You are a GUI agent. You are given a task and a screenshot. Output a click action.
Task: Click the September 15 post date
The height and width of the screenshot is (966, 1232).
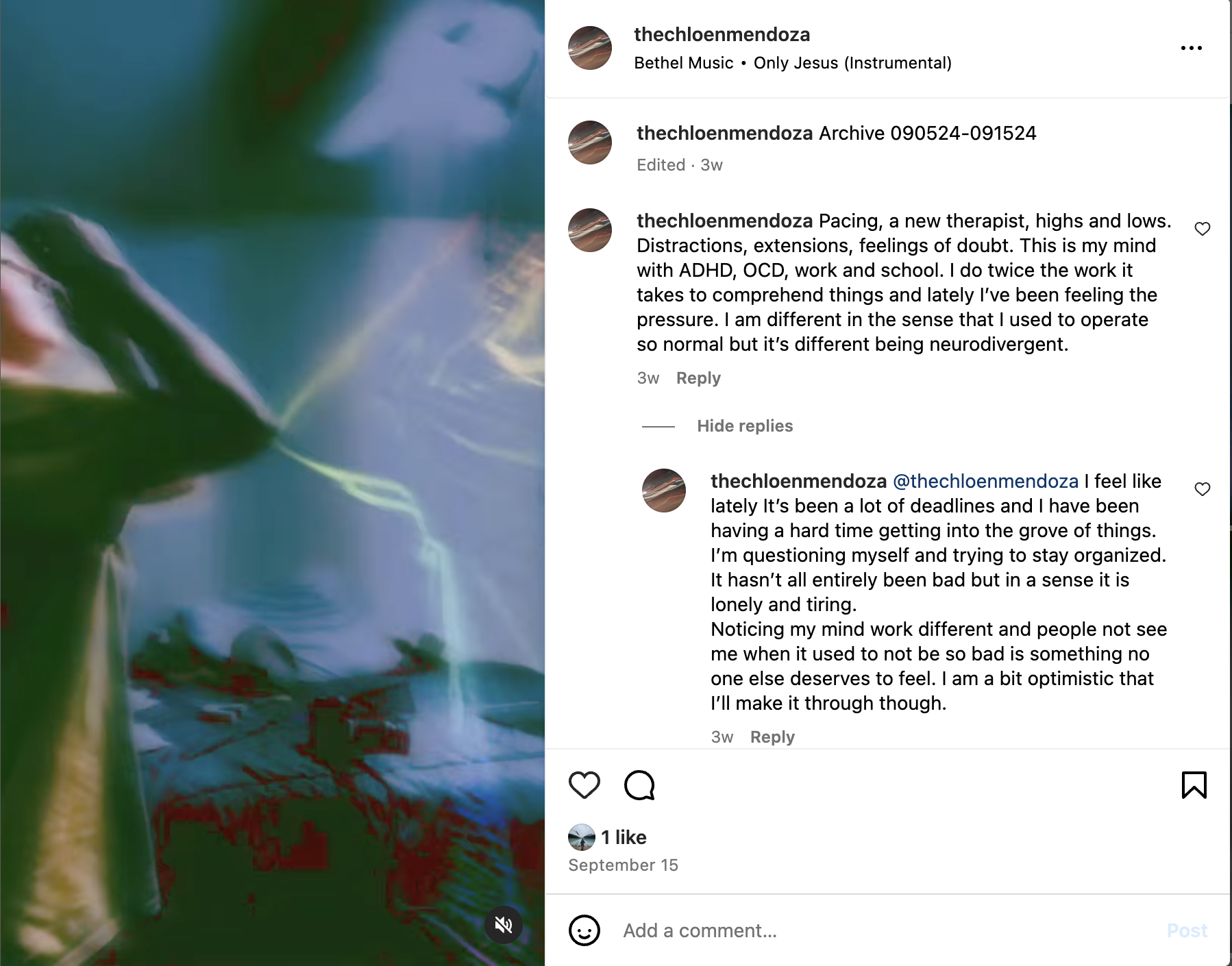[x=623, y=865]
